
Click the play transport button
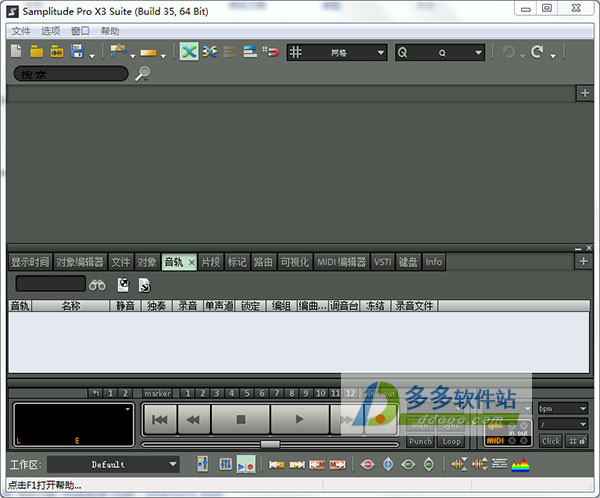(x=300, y=420)
